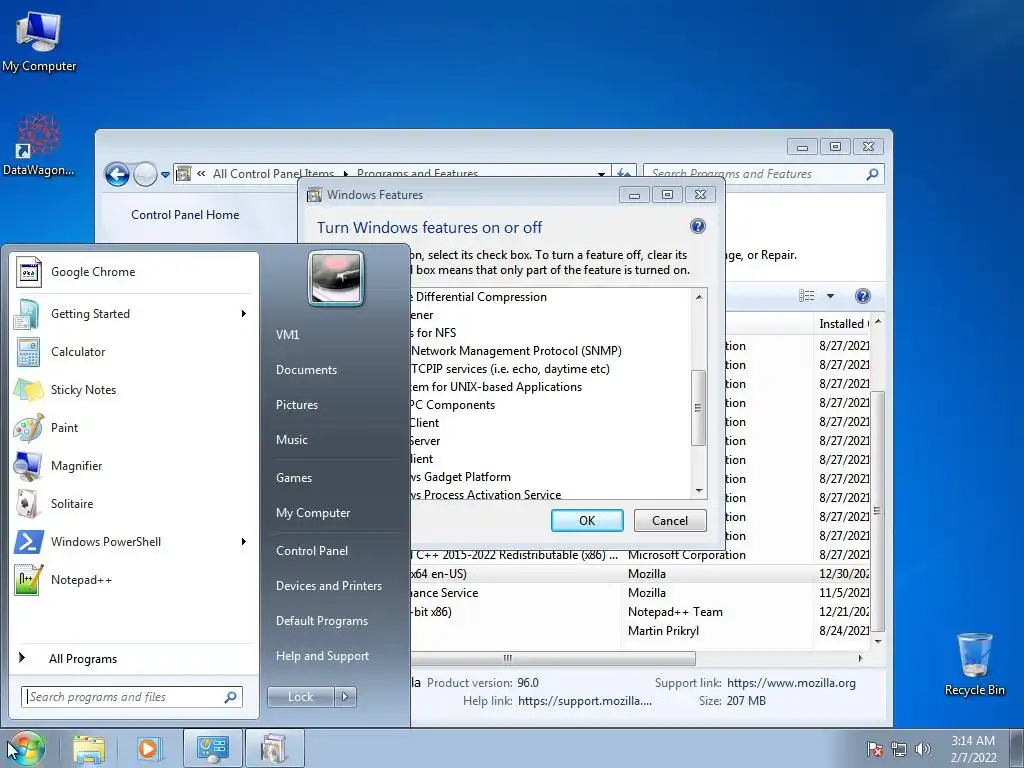Expand Windows PowerShell jump list arrow

point(244,541)
